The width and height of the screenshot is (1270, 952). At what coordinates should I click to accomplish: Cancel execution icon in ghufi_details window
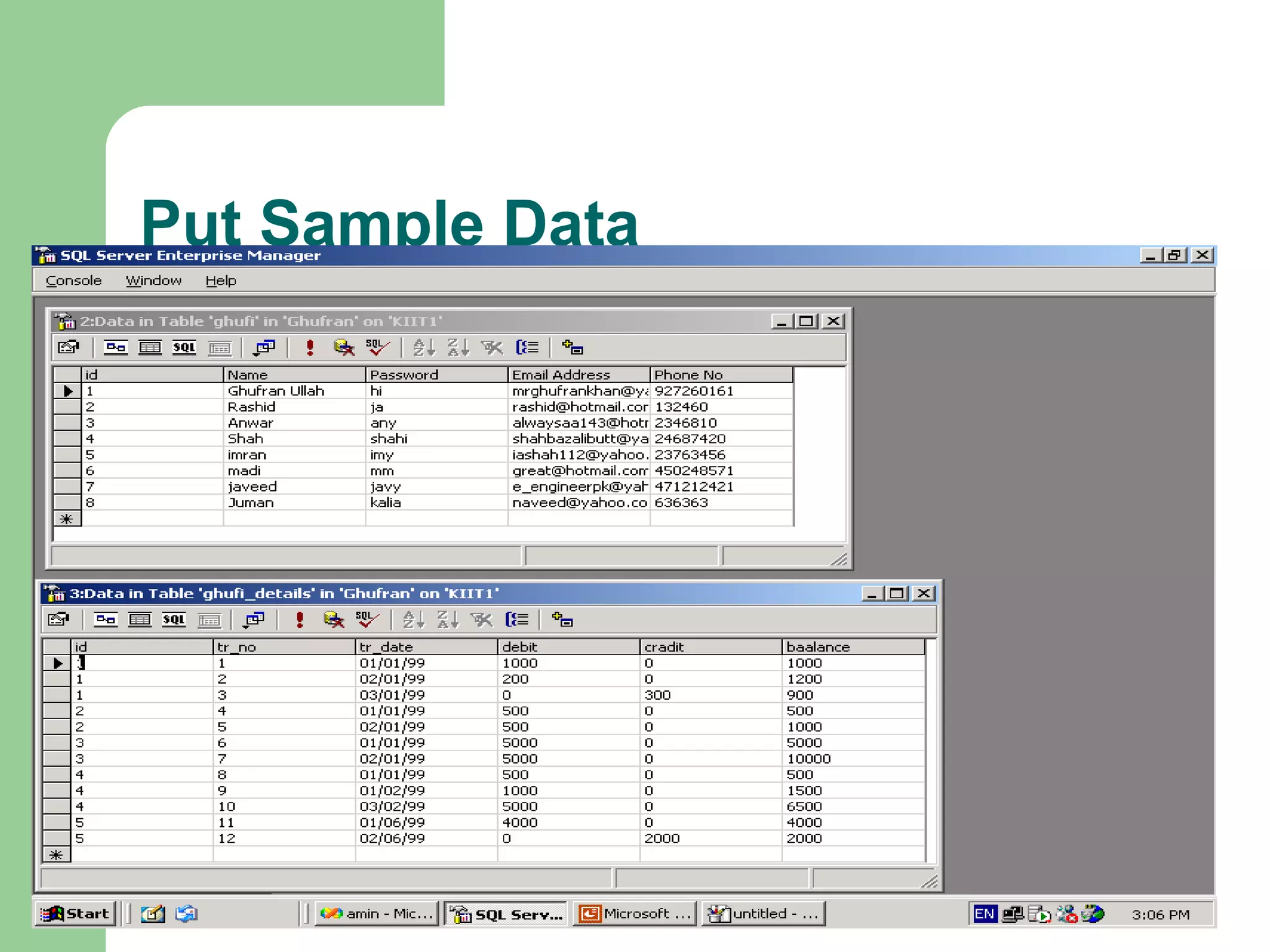(x=334, y=619)
